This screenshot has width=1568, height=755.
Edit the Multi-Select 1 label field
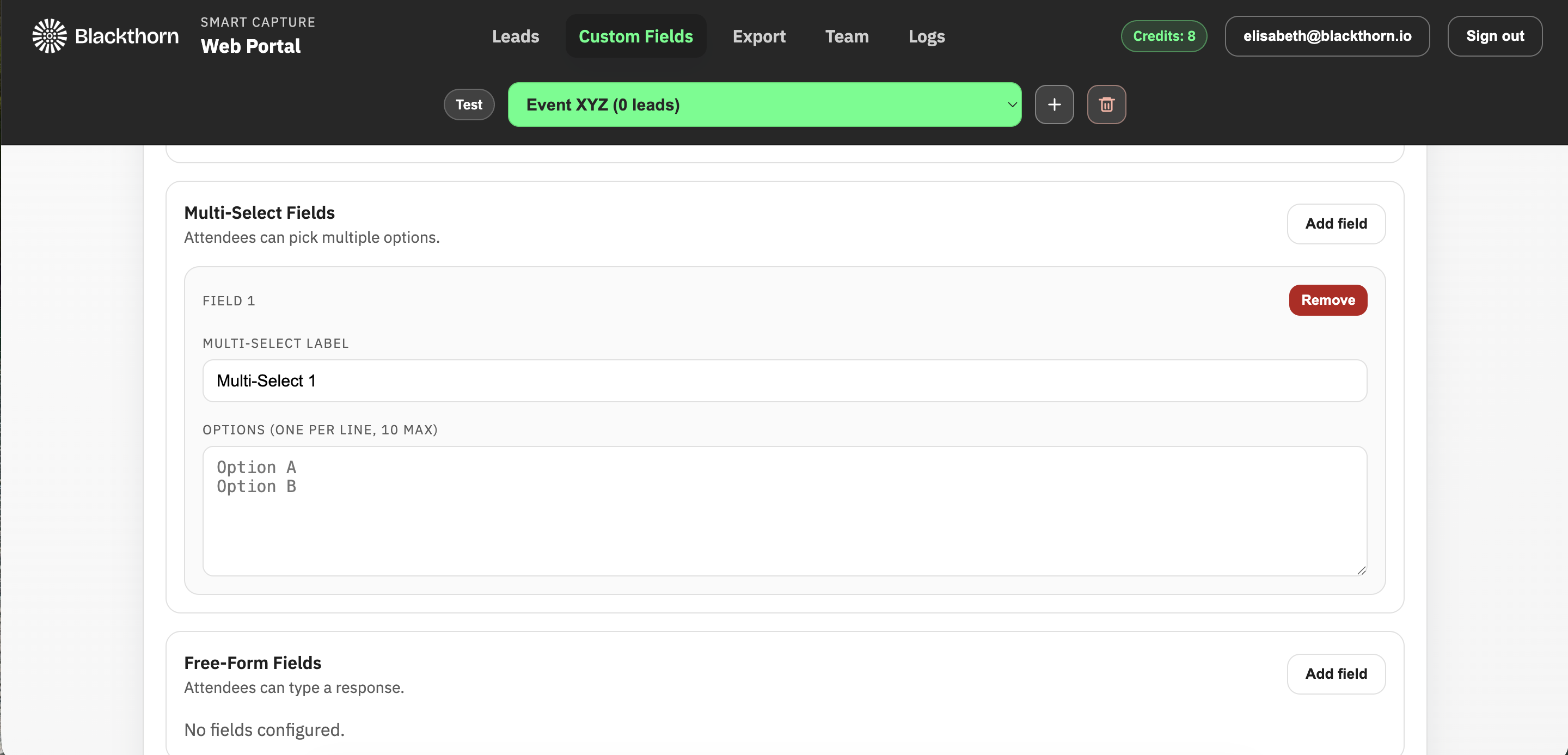pos(784,380)
